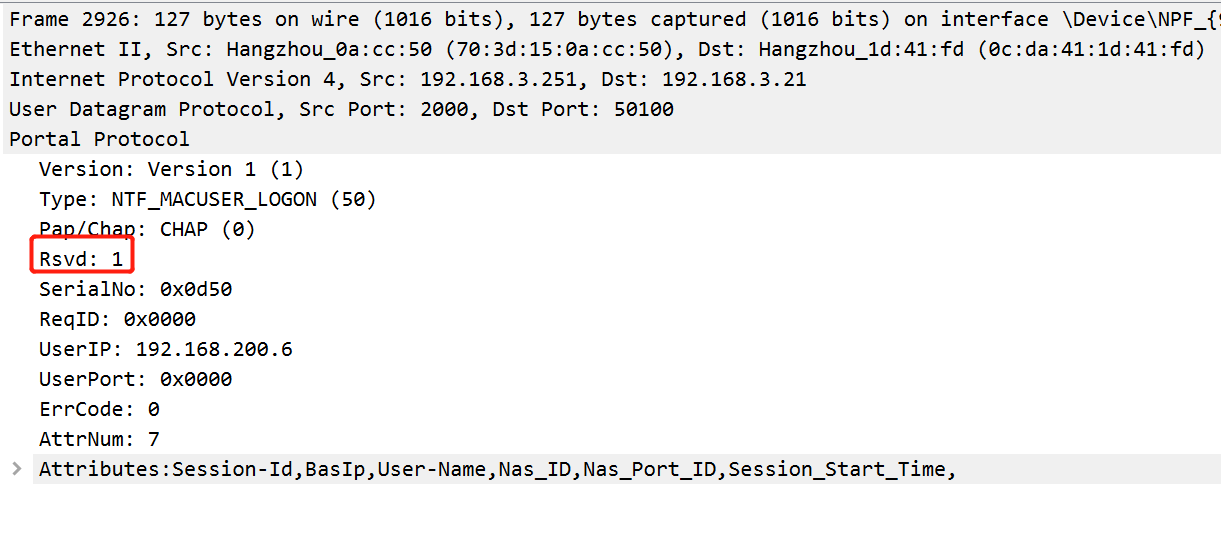Click the AttrNum: 7 field
This screenshot has width=1221, height=541.
tap(99, 439)
